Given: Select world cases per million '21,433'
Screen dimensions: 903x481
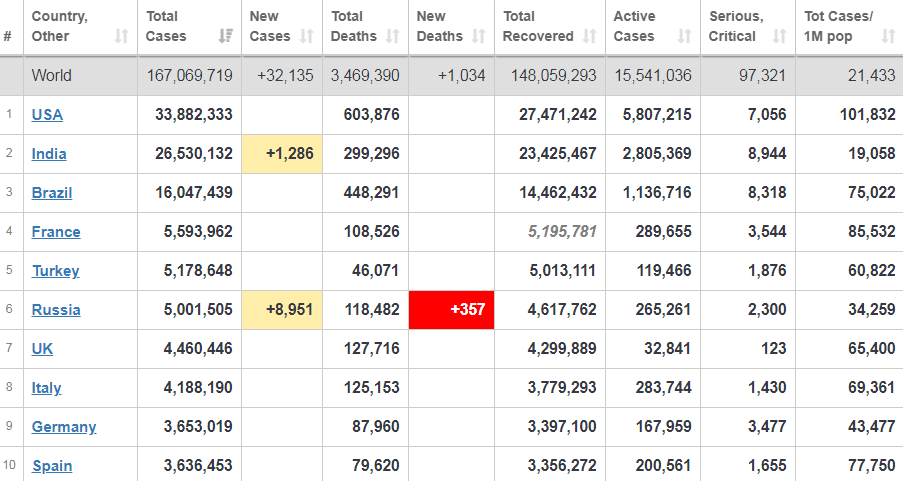Looking at the screenshot, I should click(872, 75).
